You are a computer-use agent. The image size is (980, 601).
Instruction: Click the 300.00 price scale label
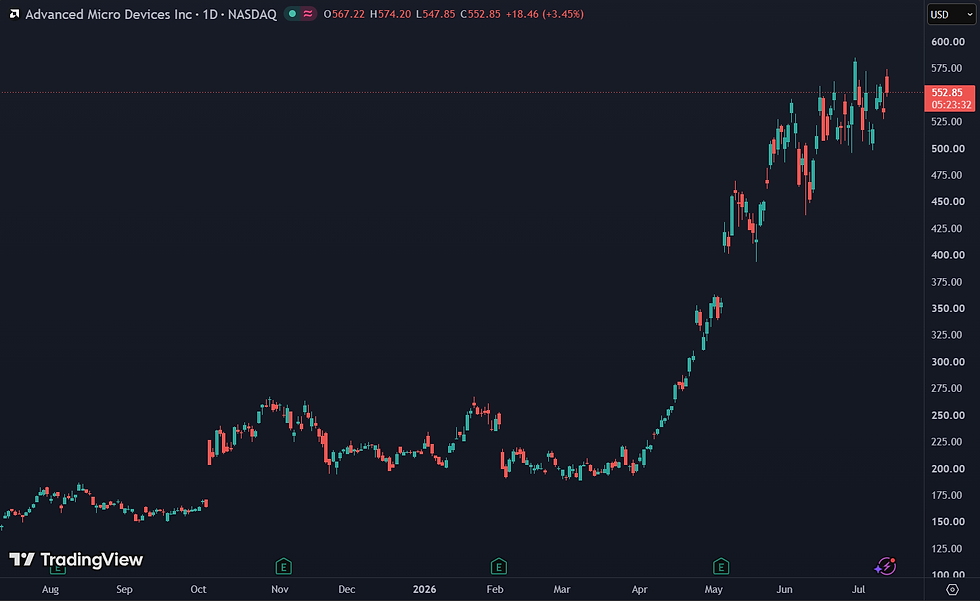point(948,361)
